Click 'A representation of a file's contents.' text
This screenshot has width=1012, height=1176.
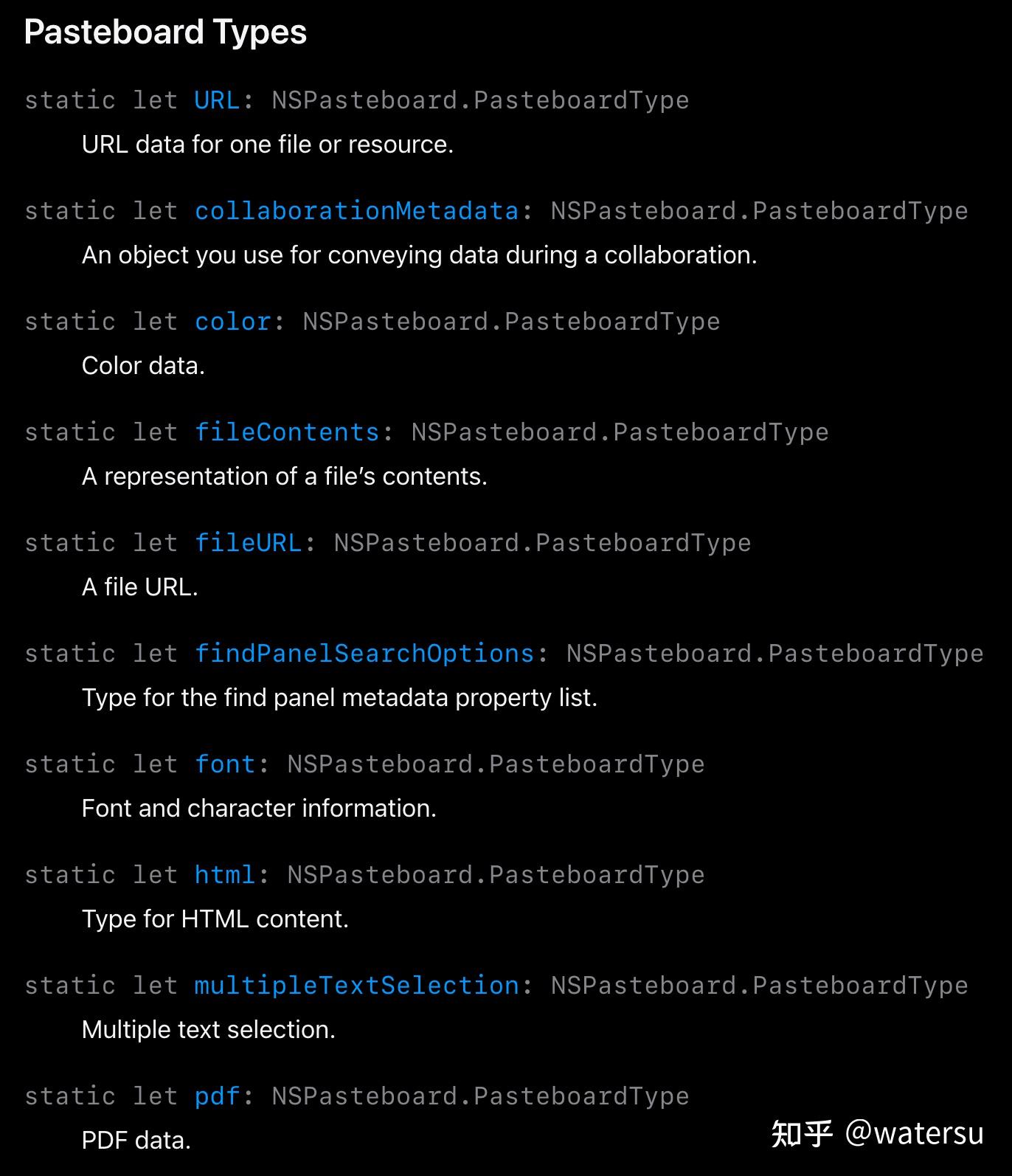point(285,477)
